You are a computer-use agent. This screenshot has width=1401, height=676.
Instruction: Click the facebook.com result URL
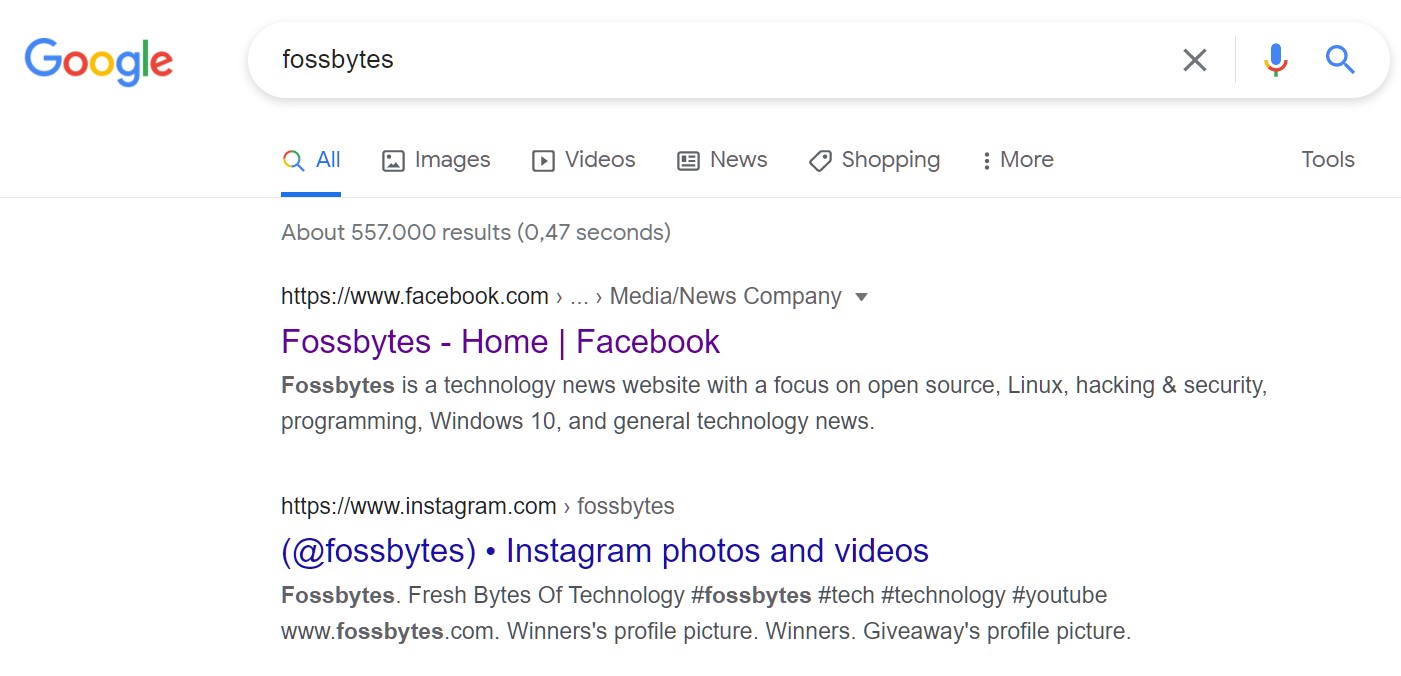point(415,297)
